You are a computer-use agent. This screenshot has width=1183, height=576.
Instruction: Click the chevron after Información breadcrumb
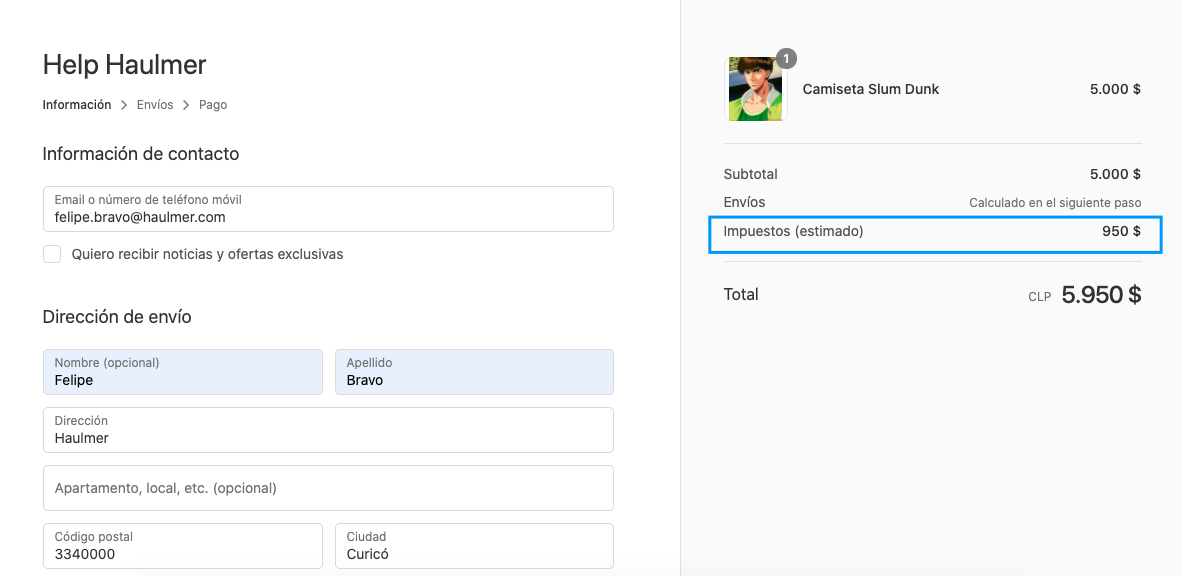coord(124,105)
